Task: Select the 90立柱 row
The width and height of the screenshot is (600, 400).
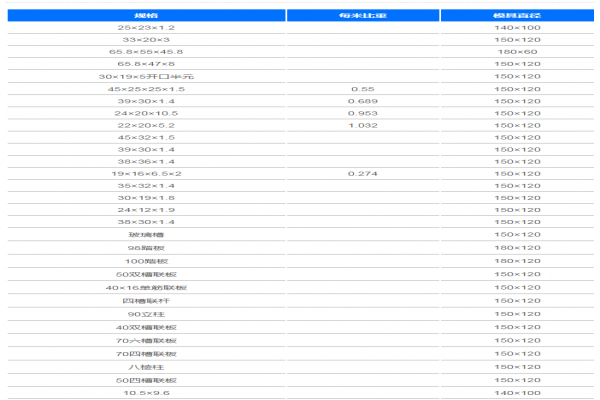Action: [x=301, y=314]
